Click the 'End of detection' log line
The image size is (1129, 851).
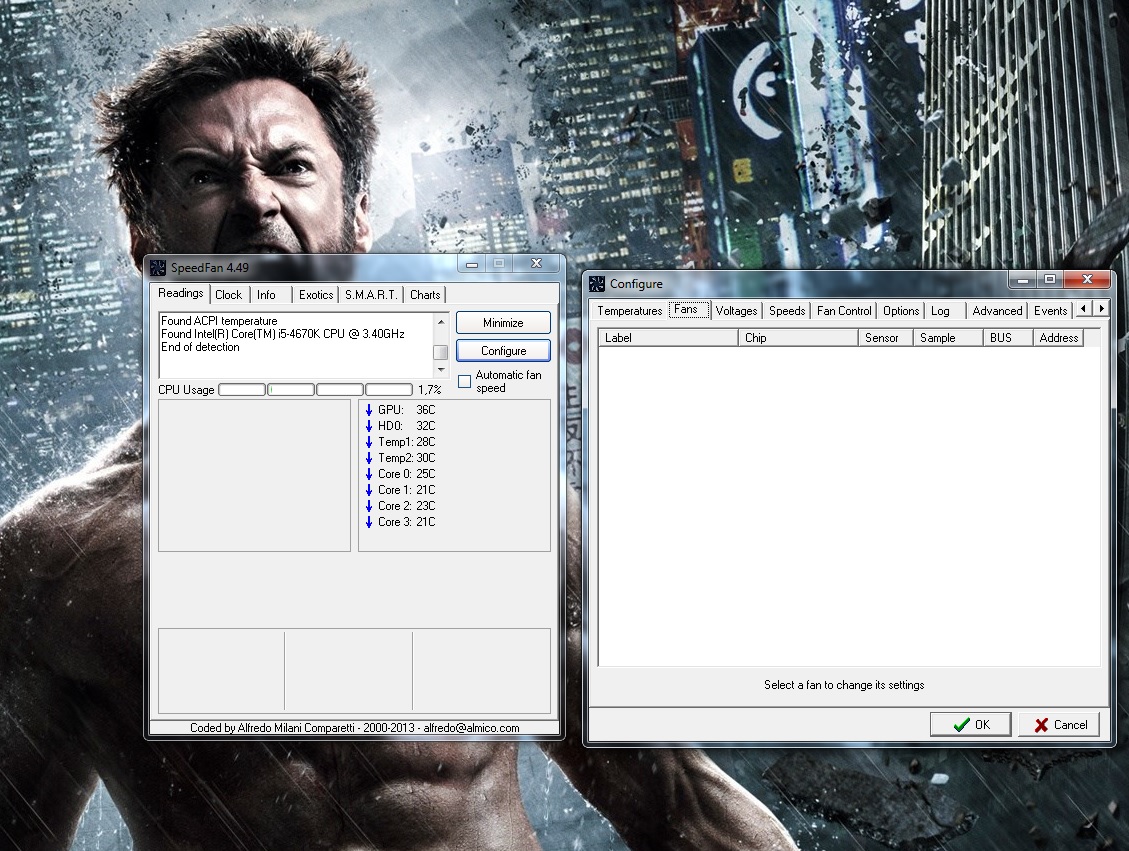click(x=200, y=347)
